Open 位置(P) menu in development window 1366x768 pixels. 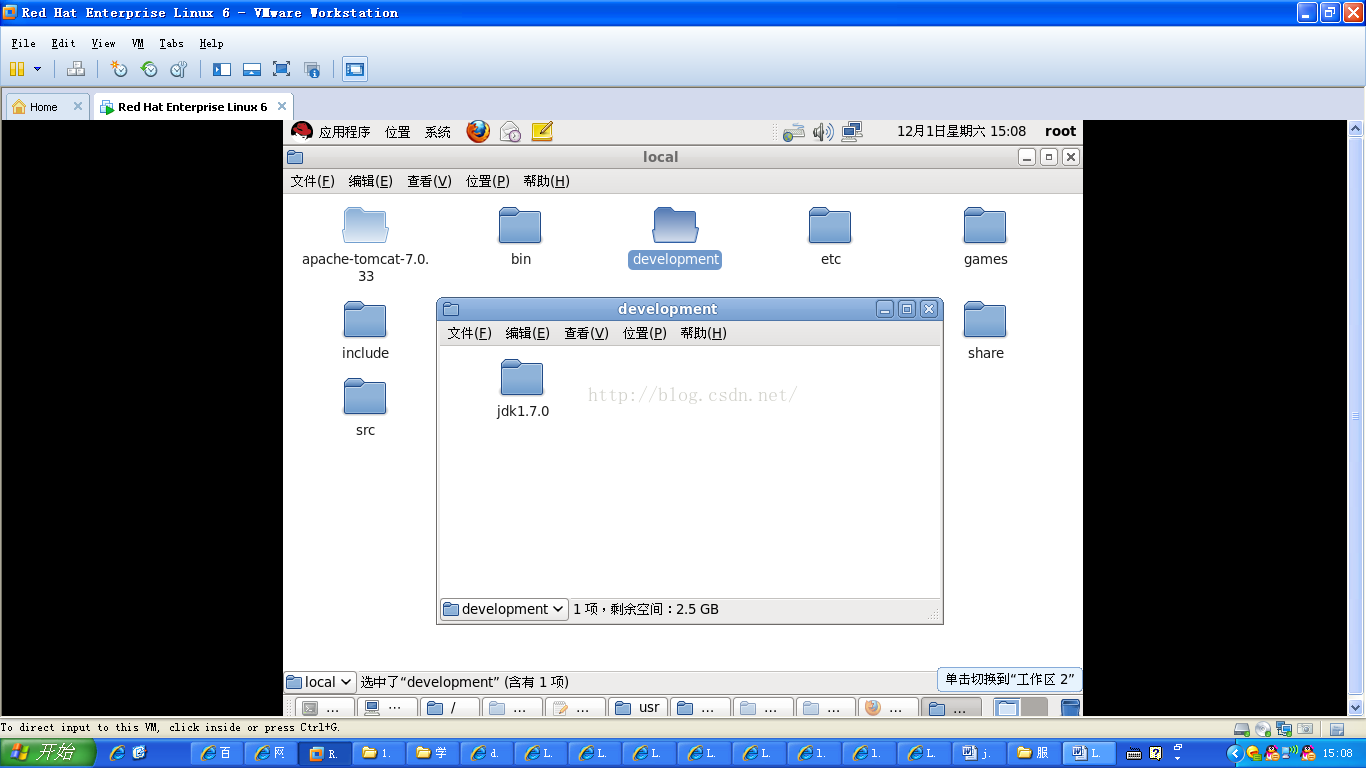(x=644, y=333)
